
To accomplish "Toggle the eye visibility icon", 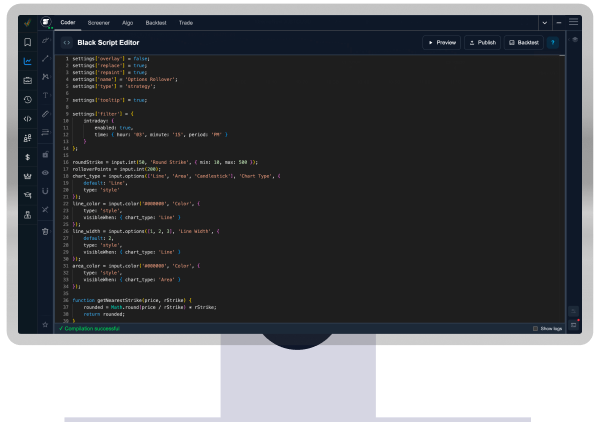I will tap(45, 173).
